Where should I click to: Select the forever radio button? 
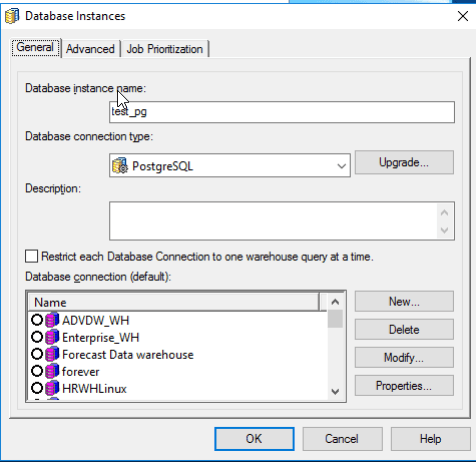37,371
